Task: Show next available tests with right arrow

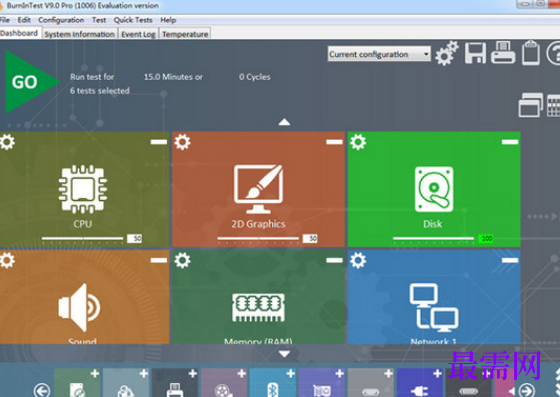Action: point(527,390)
